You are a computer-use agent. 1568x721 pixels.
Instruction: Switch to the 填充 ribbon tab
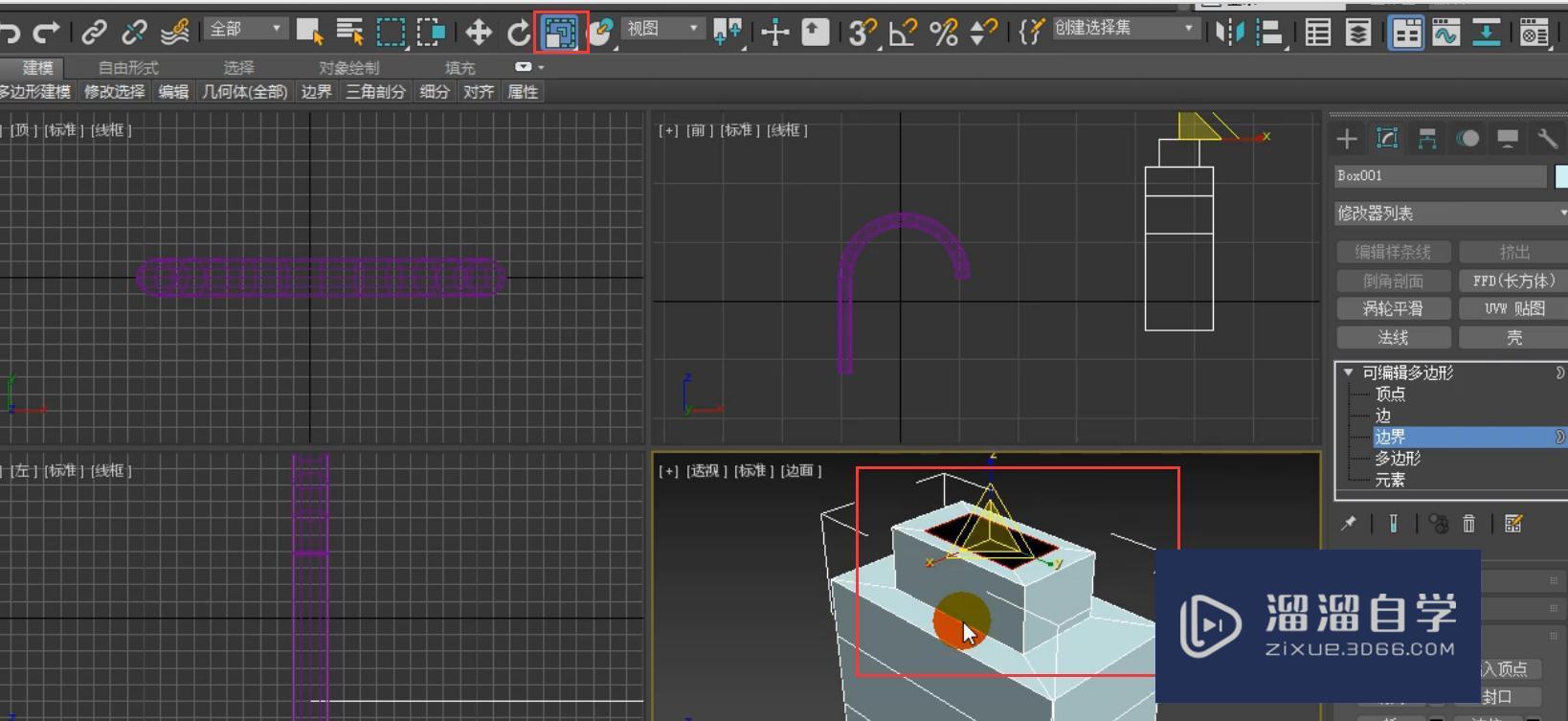[459, 68]
